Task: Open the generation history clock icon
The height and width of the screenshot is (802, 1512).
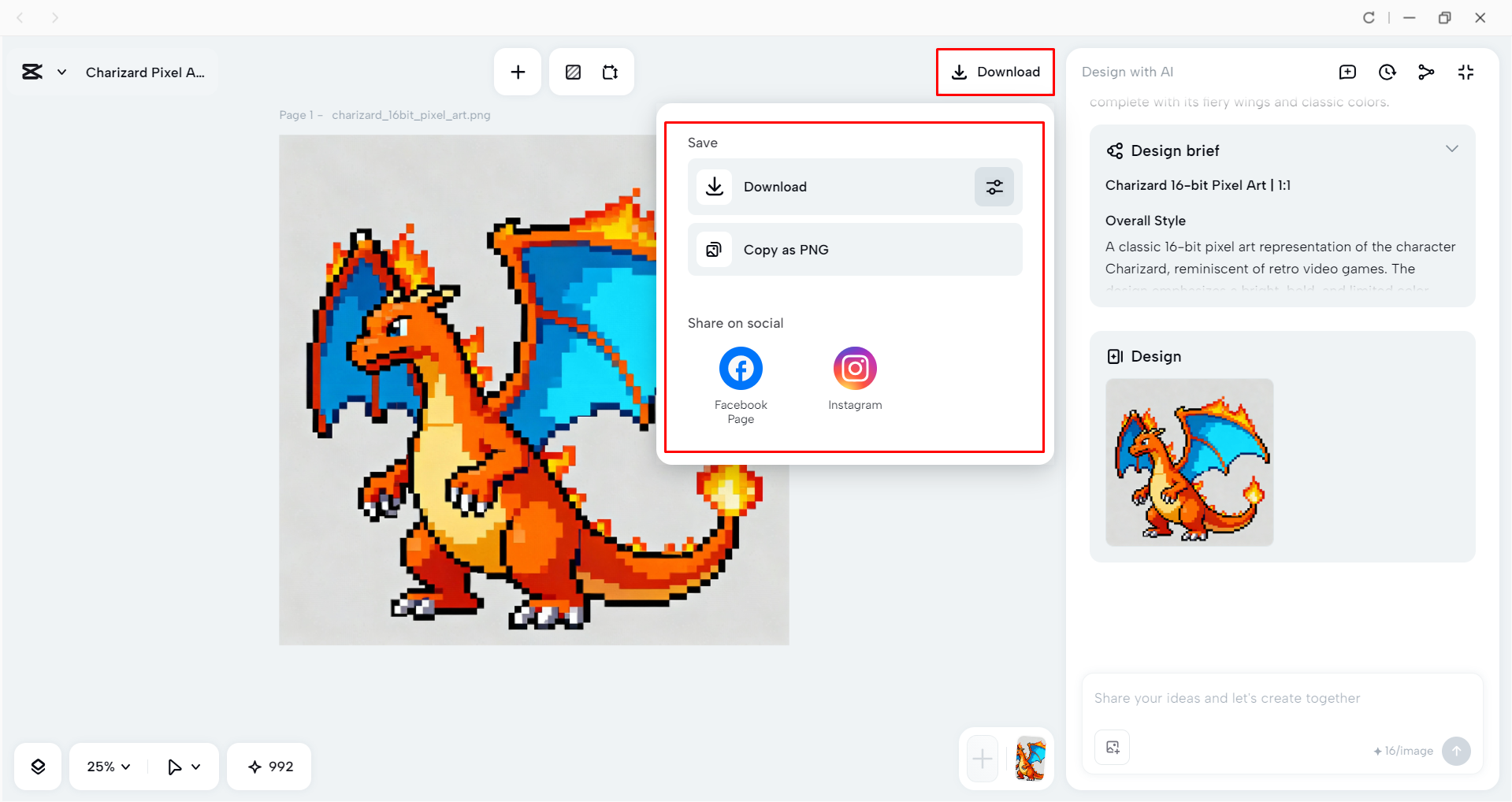Action: (x=1387, y=72)
